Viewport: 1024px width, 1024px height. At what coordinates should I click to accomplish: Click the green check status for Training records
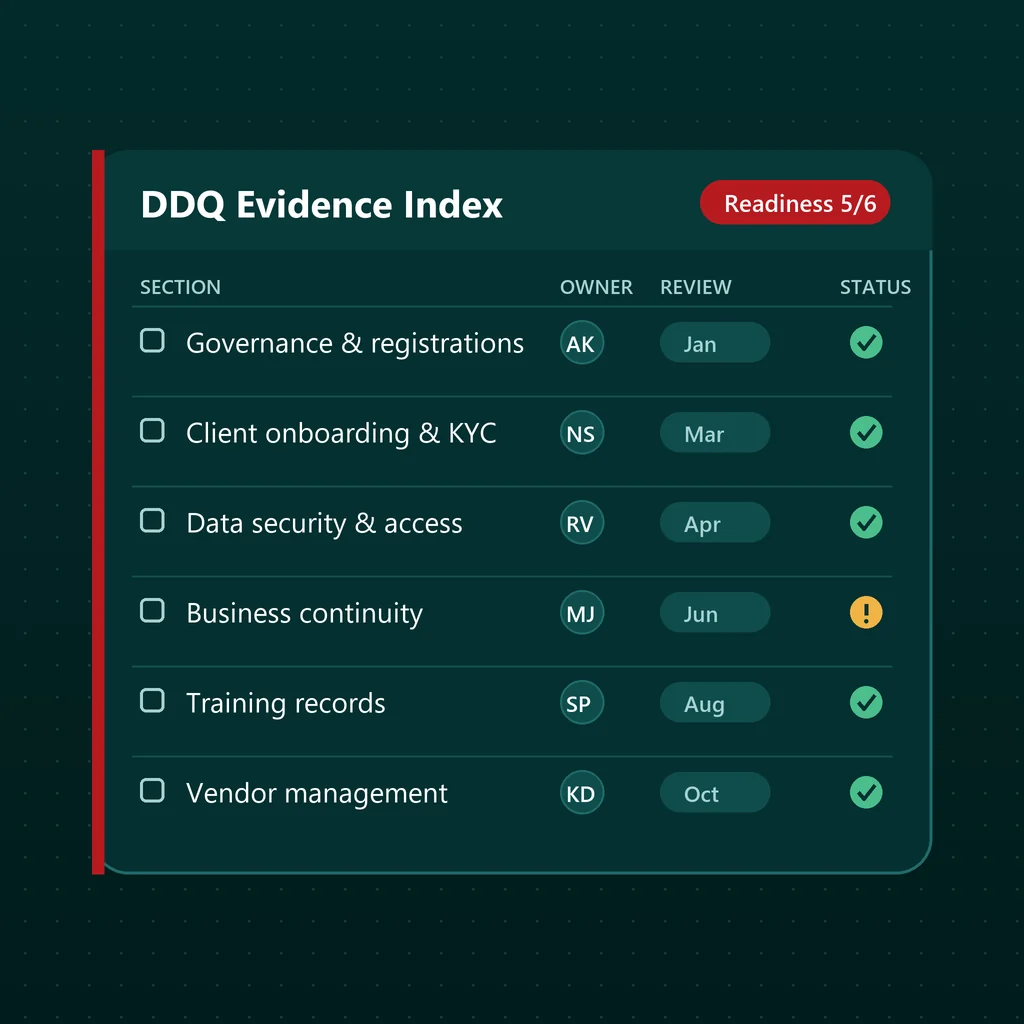click(865, 703)
